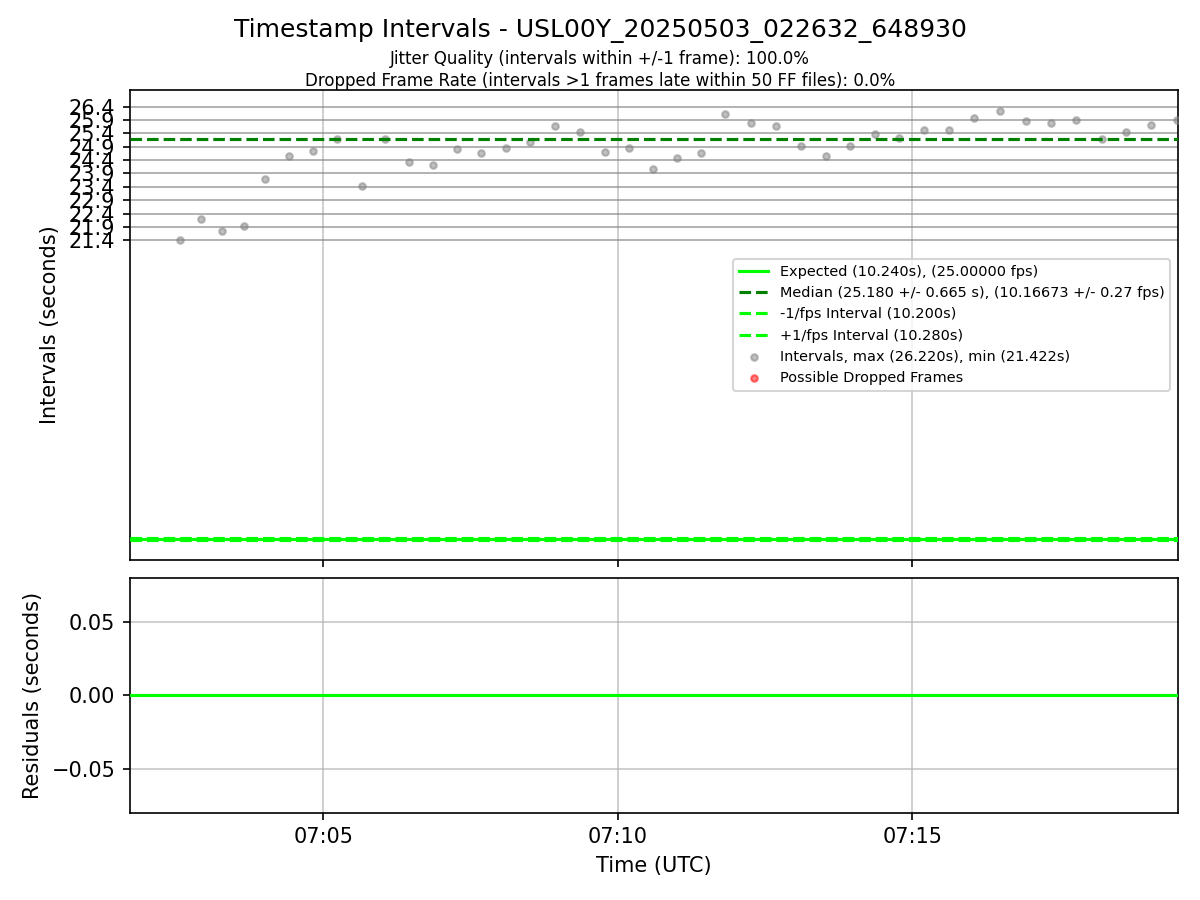Click the gray dot marker in the legend
The width and height of the screenshot is (1200, 900).
(x=754, y=357)
